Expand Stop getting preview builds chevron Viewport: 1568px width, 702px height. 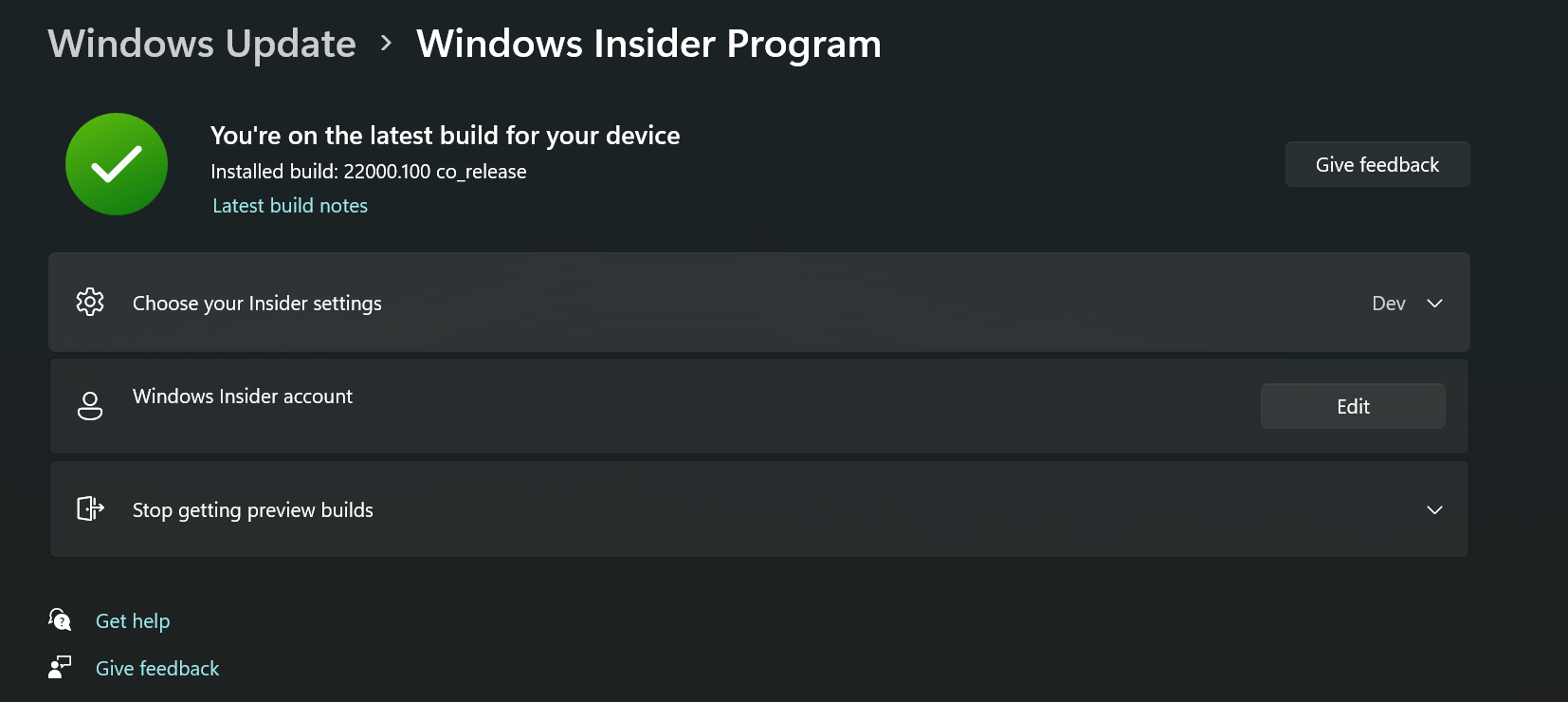pyautogui.click(x=1434, y=509)
